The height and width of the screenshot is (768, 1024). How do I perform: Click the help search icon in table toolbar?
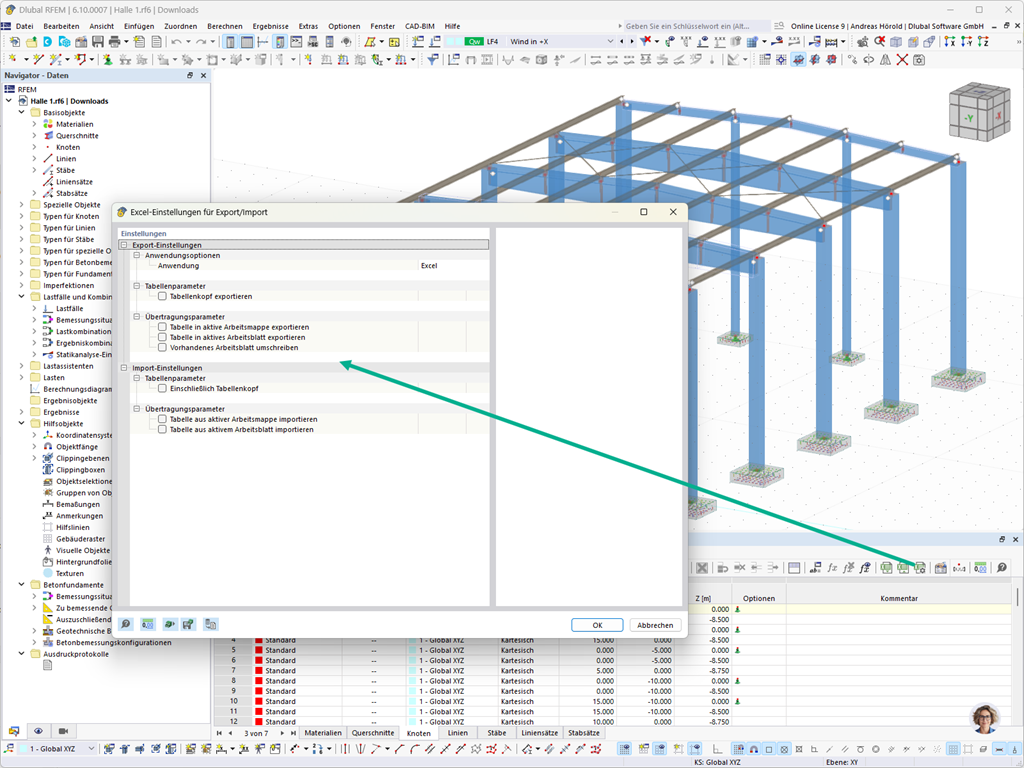[x=1002, y=568]
